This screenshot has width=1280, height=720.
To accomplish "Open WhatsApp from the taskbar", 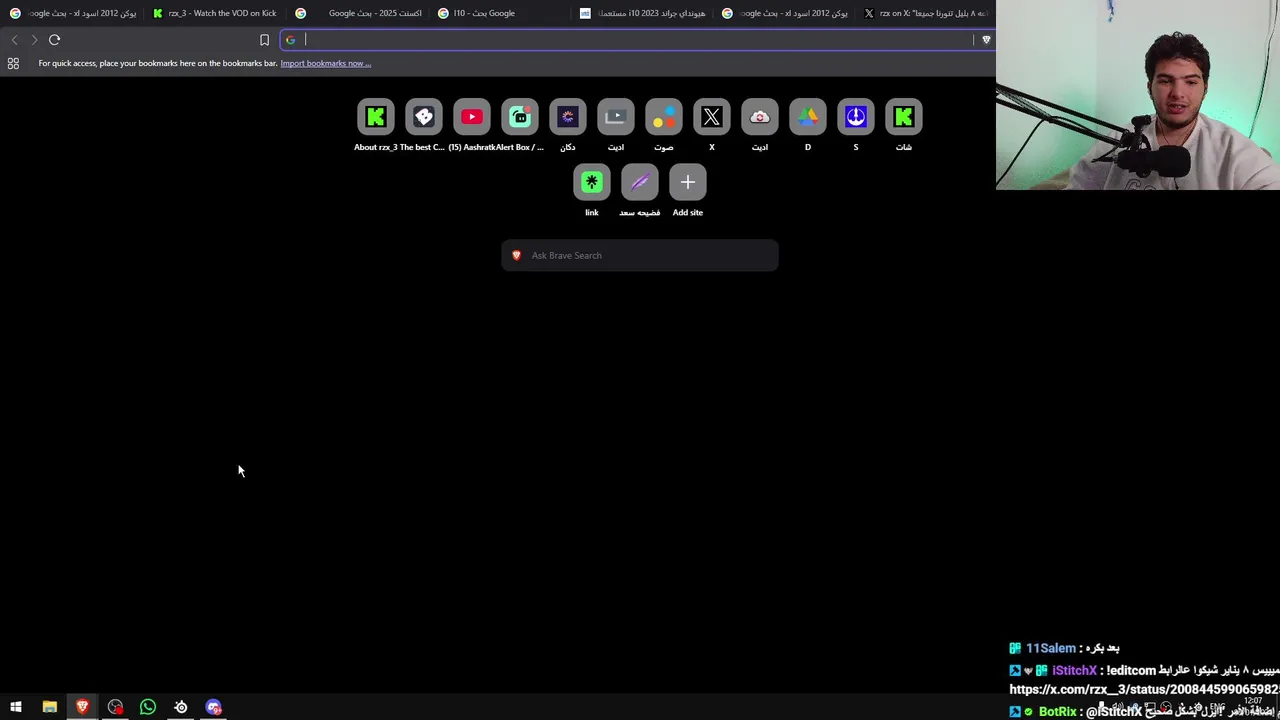I will (148, 707).
